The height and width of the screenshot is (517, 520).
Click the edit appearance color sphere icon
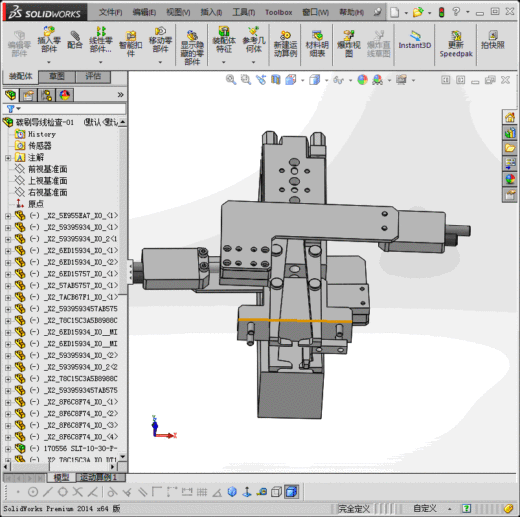pyautogui.click(x=362, y=80)
